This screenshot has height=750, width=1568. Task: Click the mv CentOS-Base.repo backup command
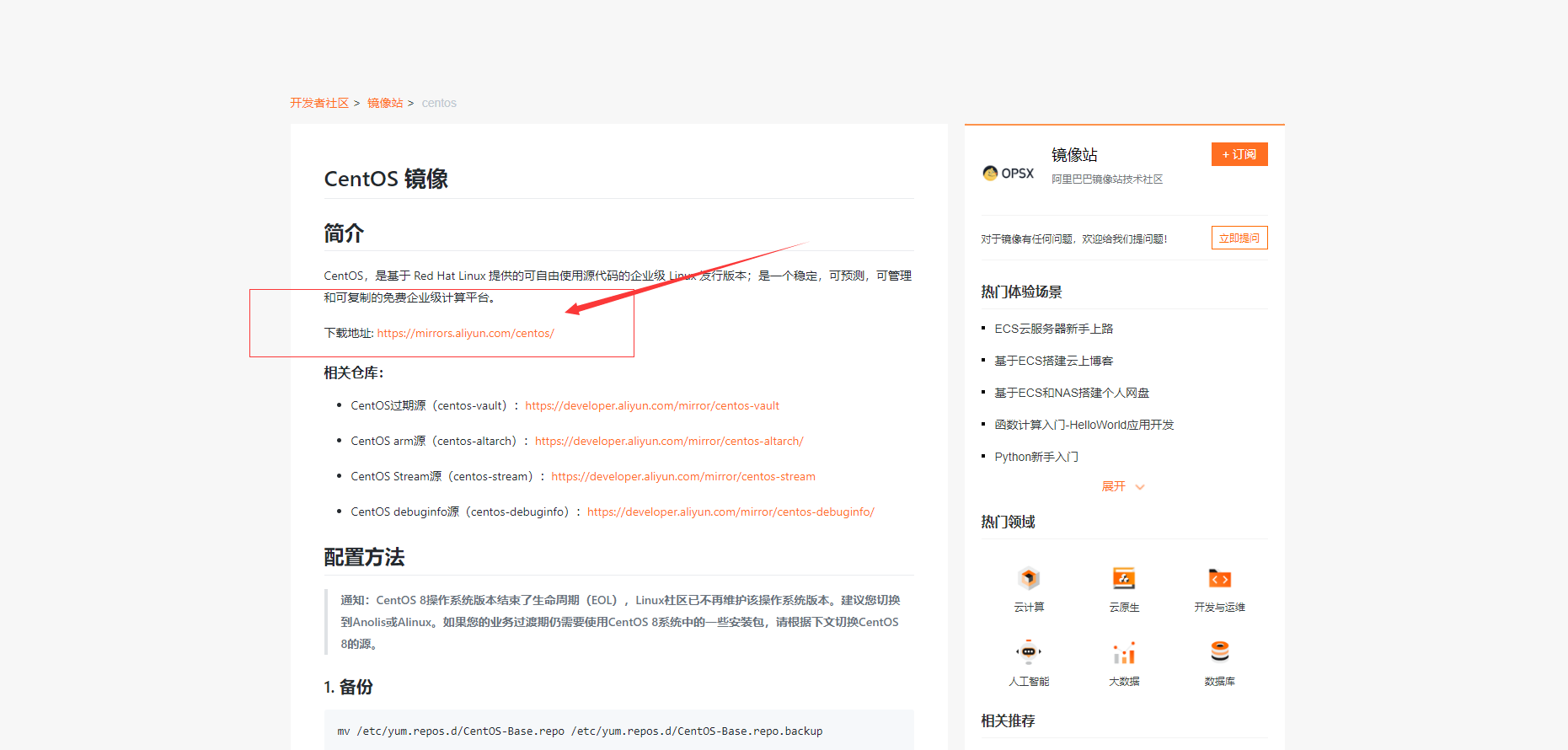[580, 731]
